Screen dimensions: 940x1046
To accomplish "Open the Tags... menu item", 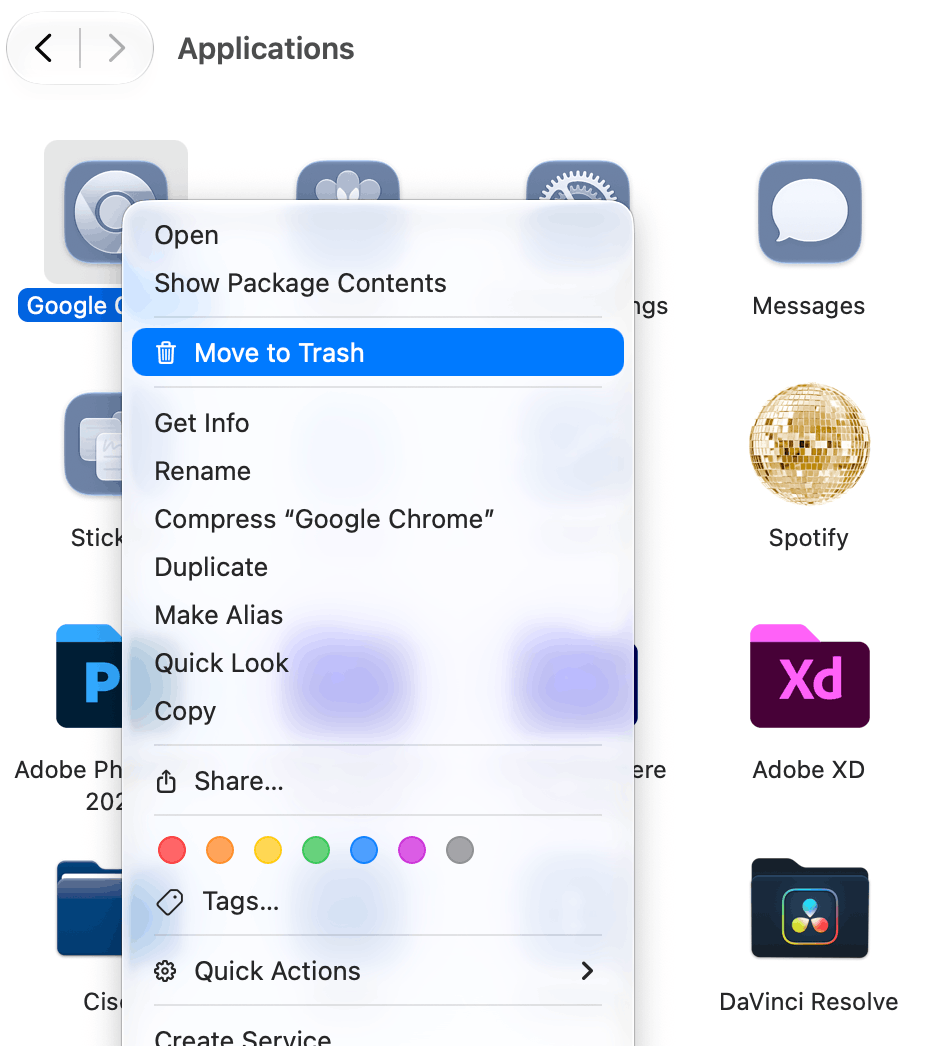I will (378, 902).
